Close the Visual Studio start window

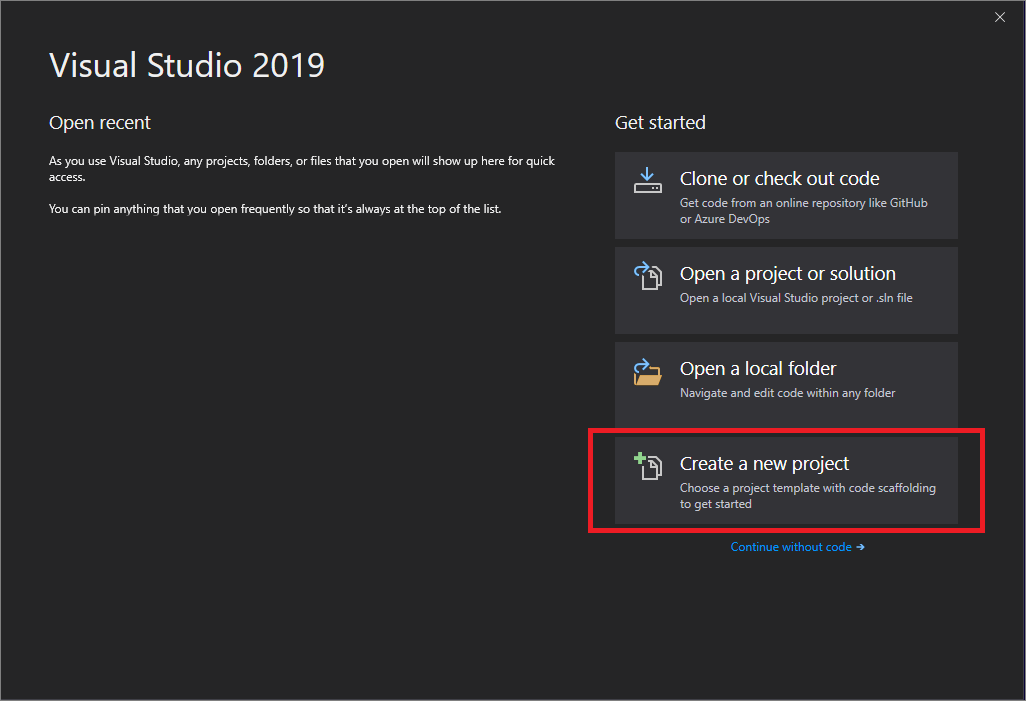click(x=999, y=17)
